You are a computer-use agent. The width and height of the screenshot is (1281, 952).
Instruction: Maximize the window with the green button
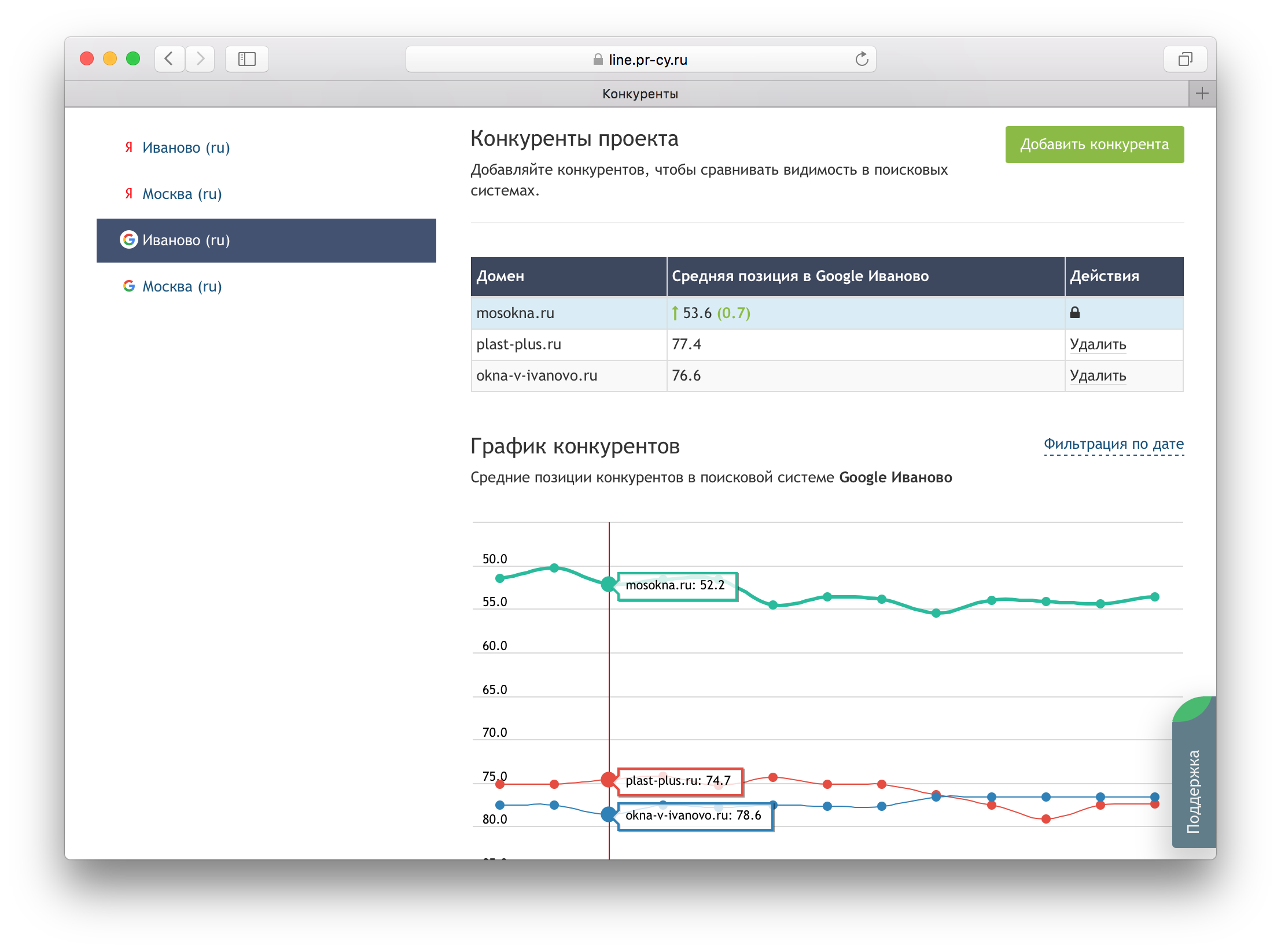coord(133,59)
